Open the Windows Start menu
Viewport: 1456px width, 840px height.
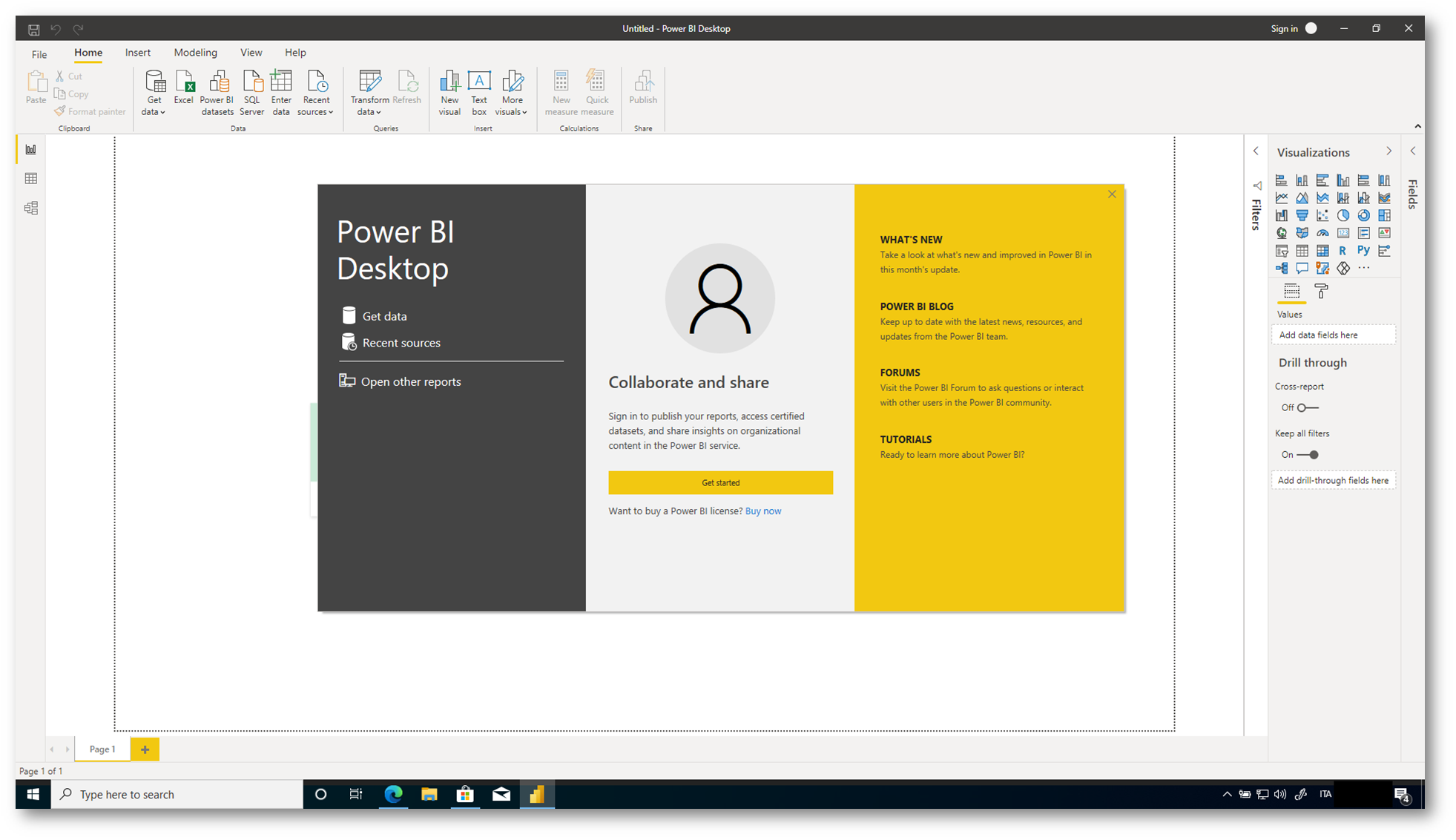33,794
